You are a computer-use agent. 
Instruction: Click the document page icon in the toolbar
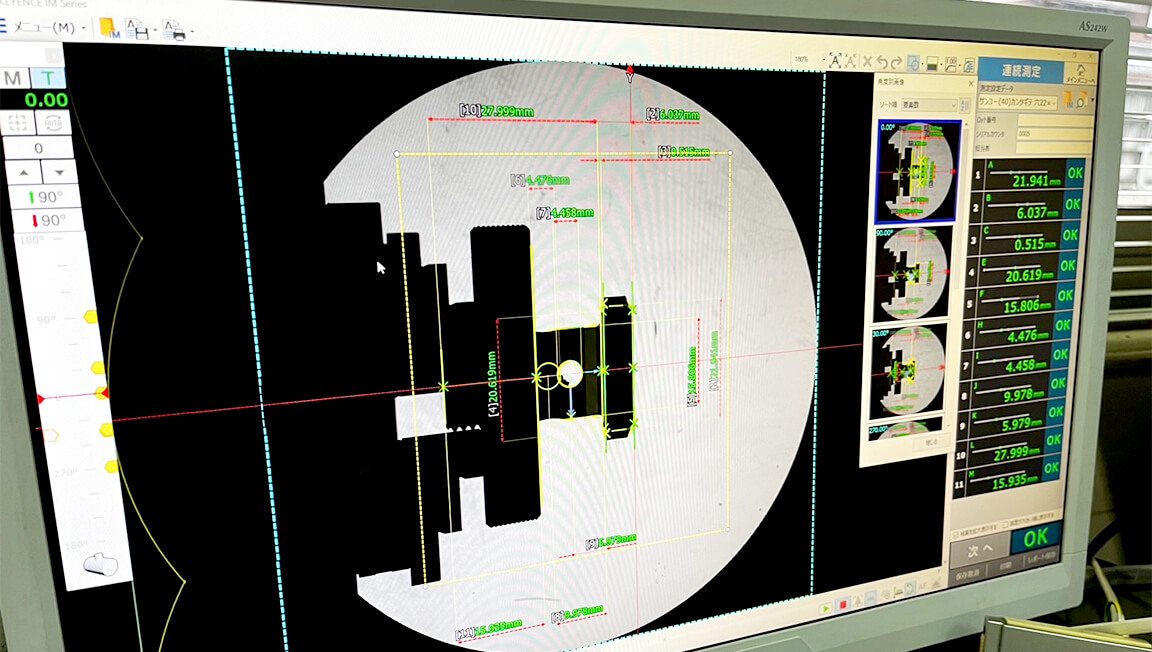click(x=968, y=65)
